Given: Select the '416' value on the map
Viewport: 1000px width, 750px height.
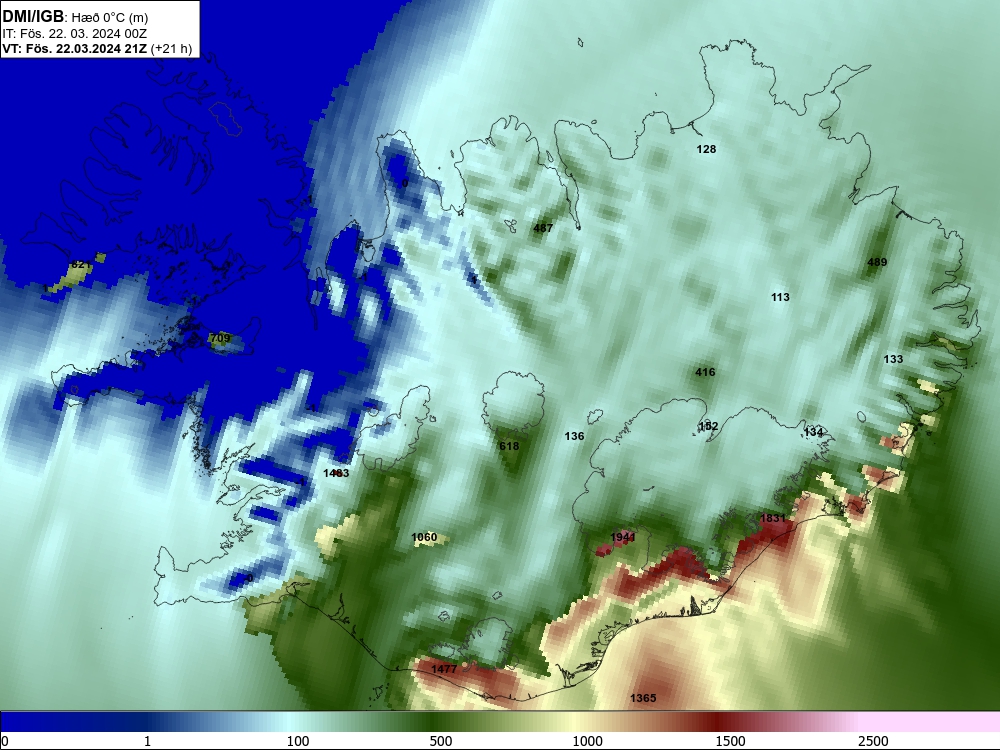Looking at the screenshot, I should coord(705,372).
